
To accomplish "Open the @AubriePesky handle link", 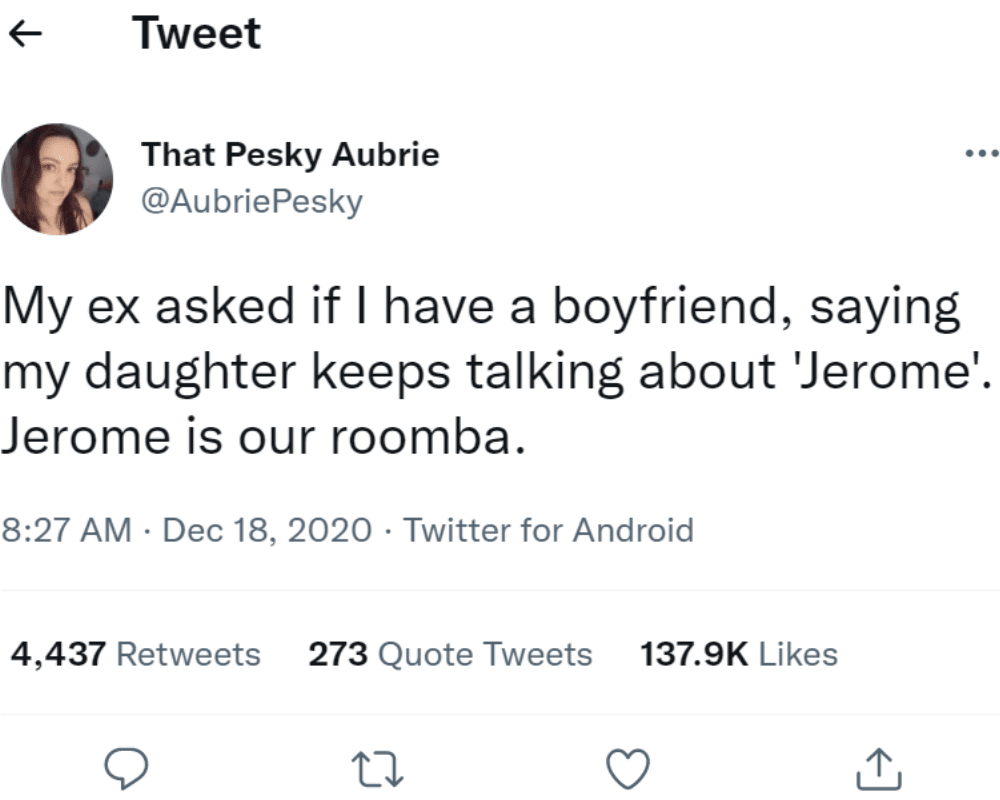I will tap(251, 201).
